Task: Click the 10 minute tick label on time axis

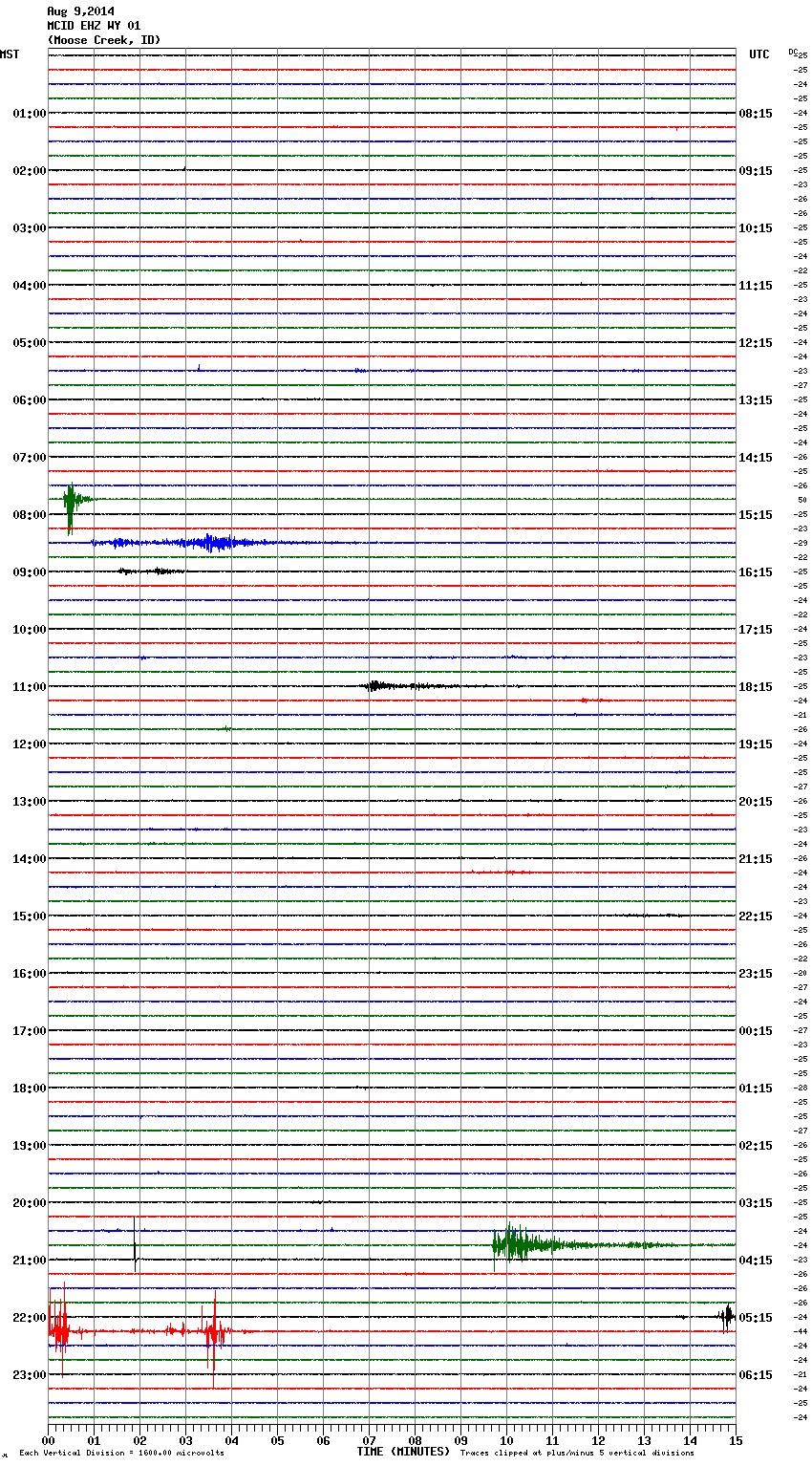Action: pos(506,1440)
